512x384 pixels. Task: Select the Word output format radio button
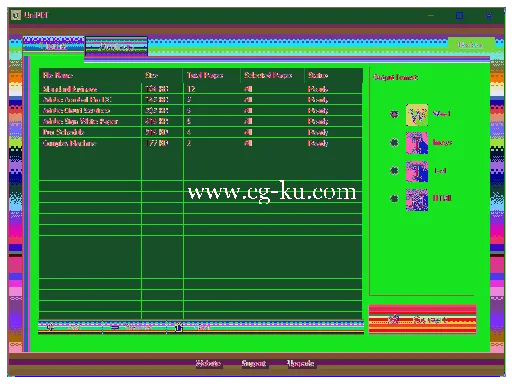coord(394,114)
